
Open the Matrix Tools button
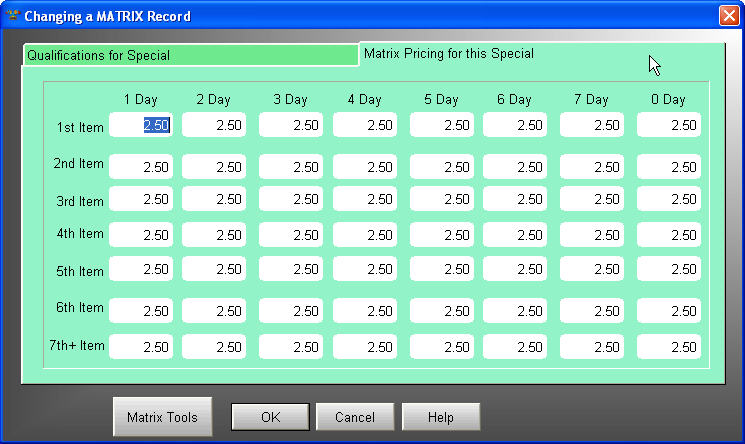pyautogui.click(x=162, y=417)
